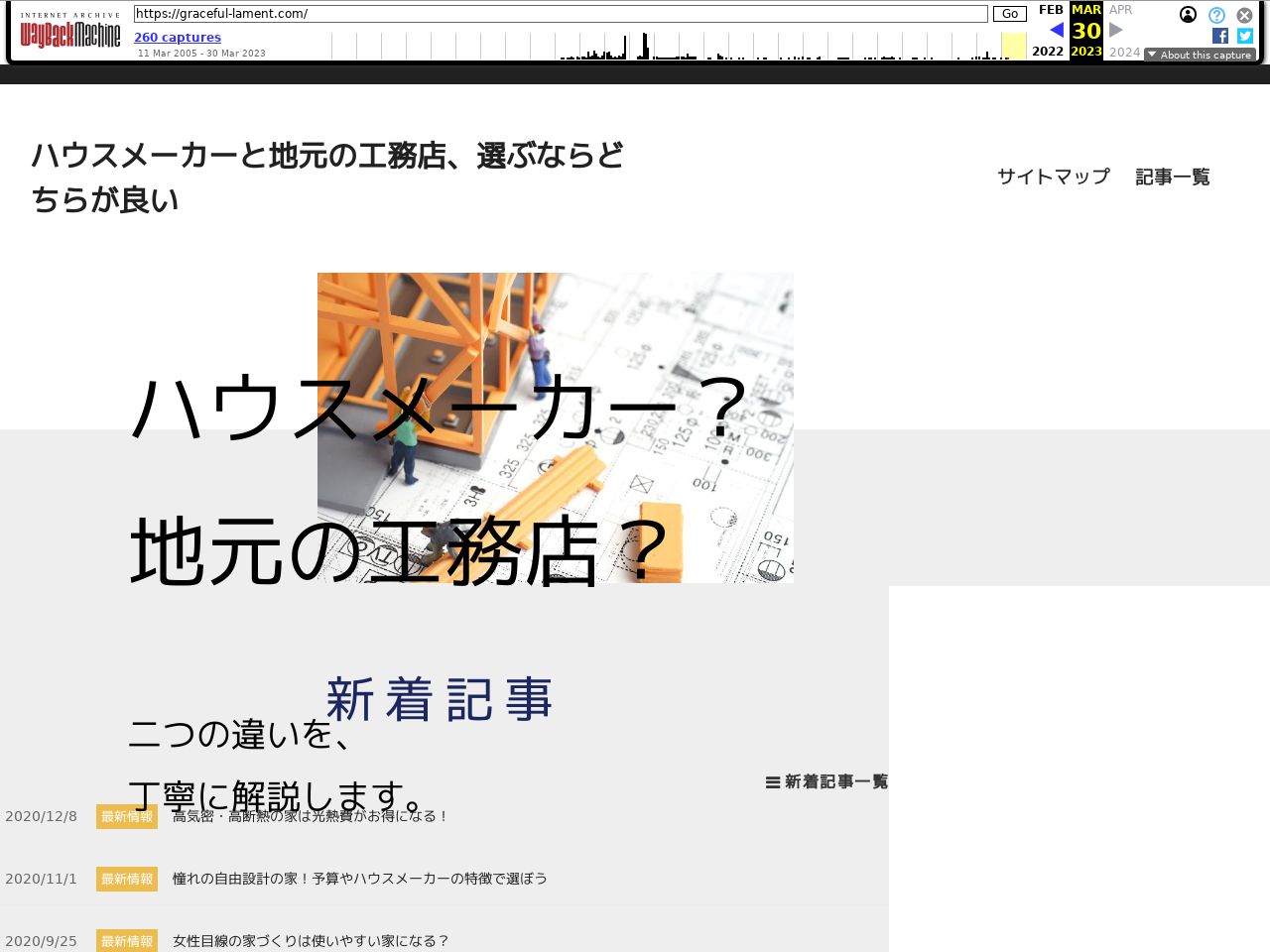Focus the Wayback URL input field
1270x952 pixels.
coord(561,14)
